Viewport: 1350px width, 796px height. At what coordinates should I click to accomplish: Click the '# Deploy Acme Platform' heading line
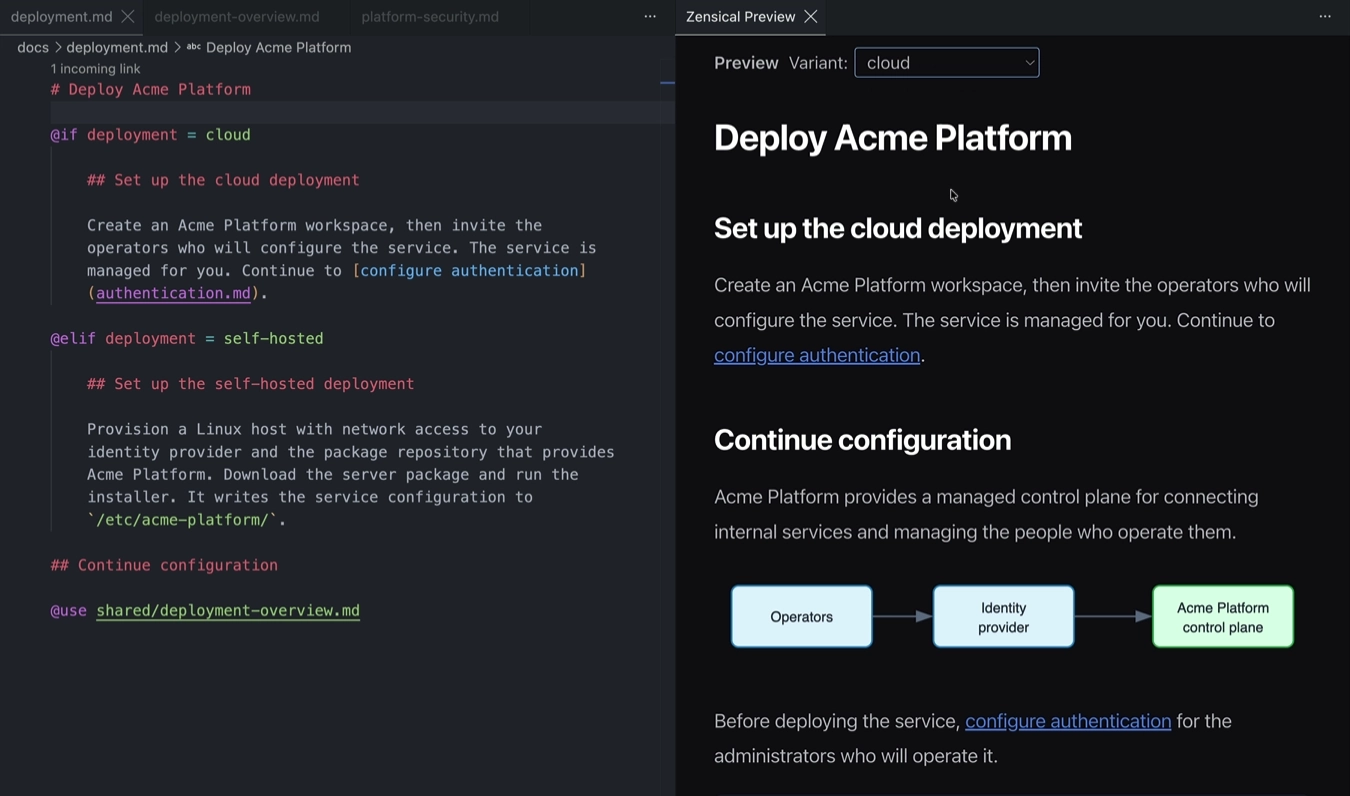151,89
